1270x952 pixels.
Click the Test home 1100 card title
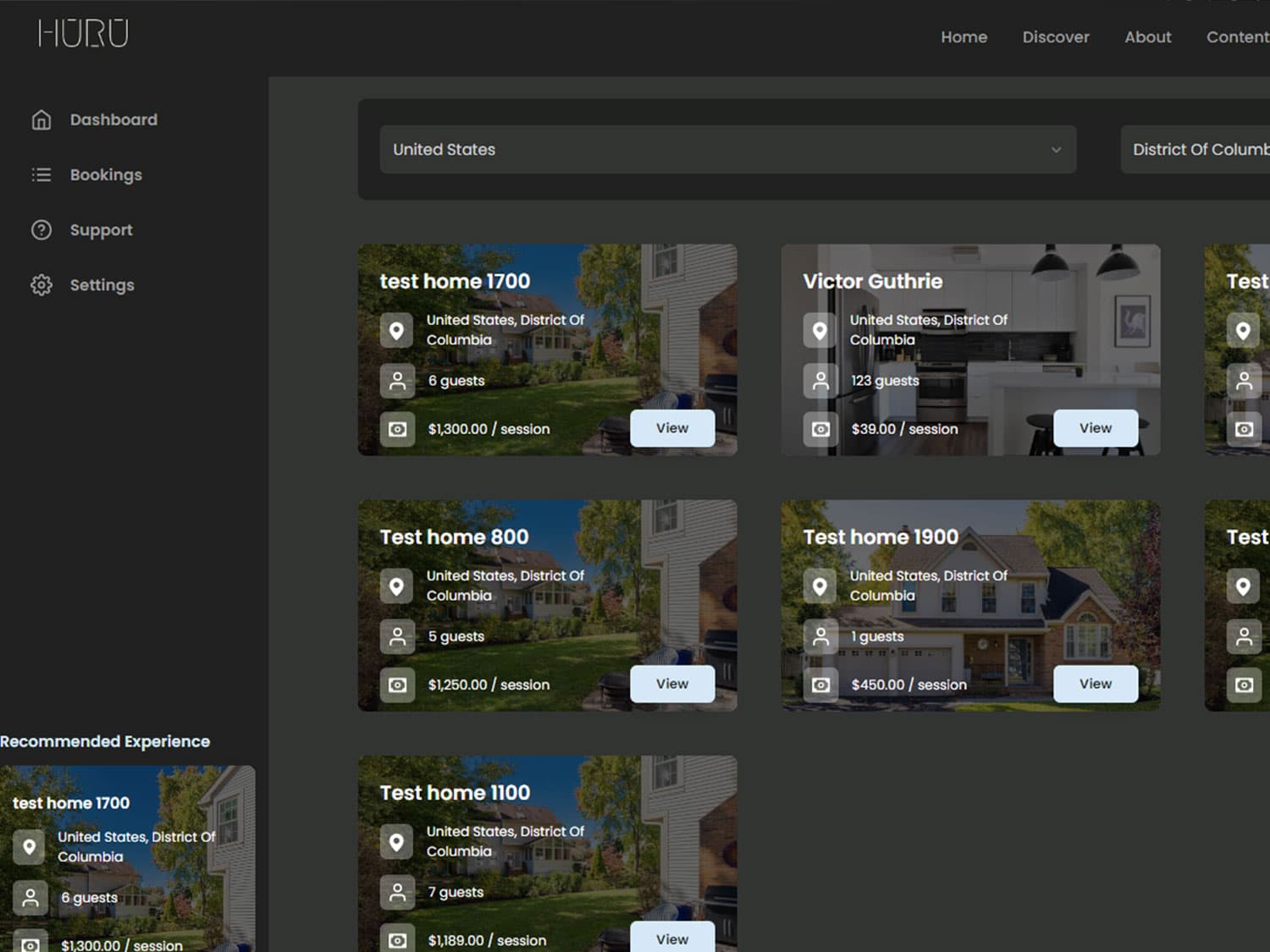click(455, 793)
